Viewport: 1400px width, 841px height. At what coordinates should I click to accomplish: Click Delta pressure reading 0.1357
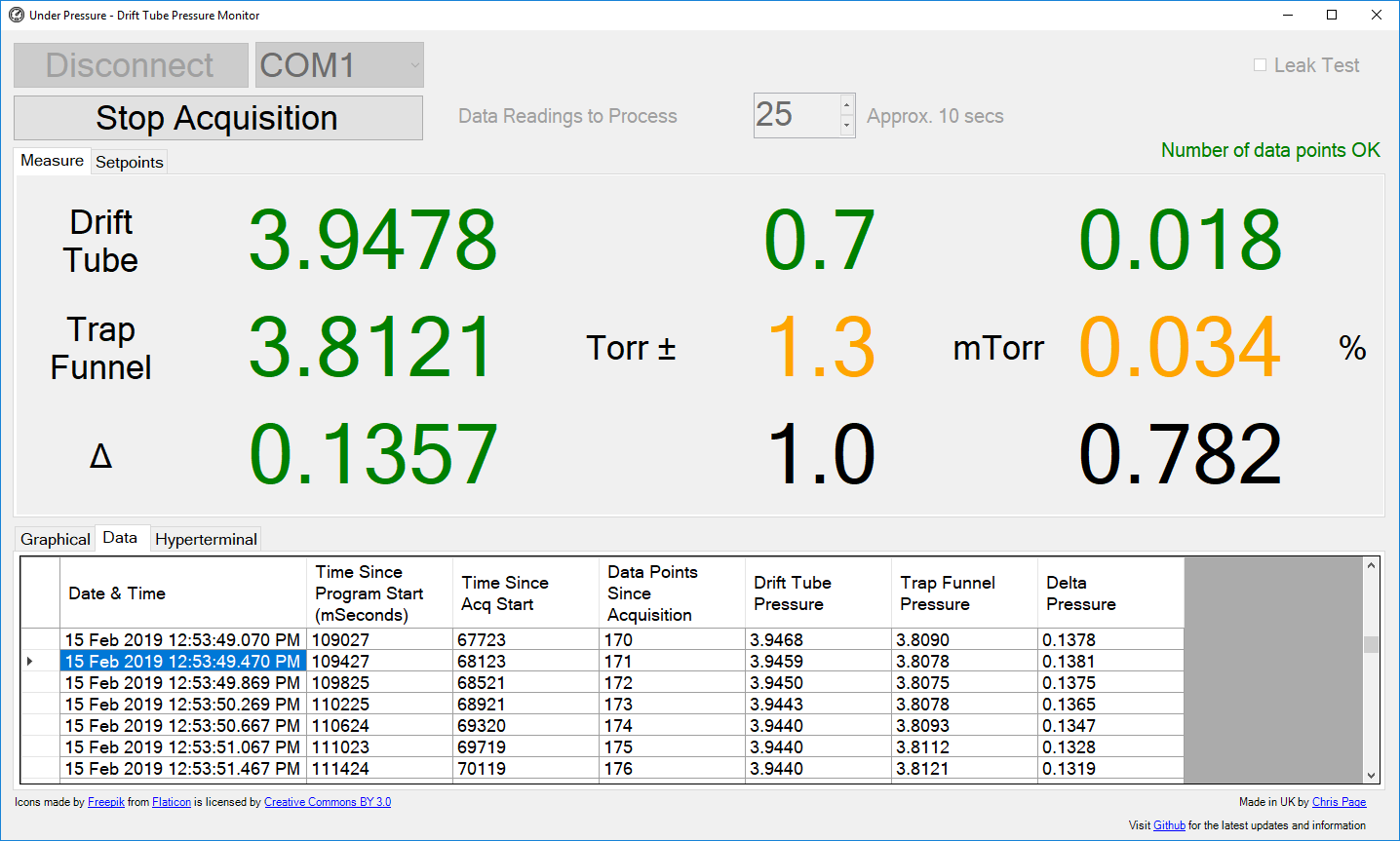(x=373, y=454)
